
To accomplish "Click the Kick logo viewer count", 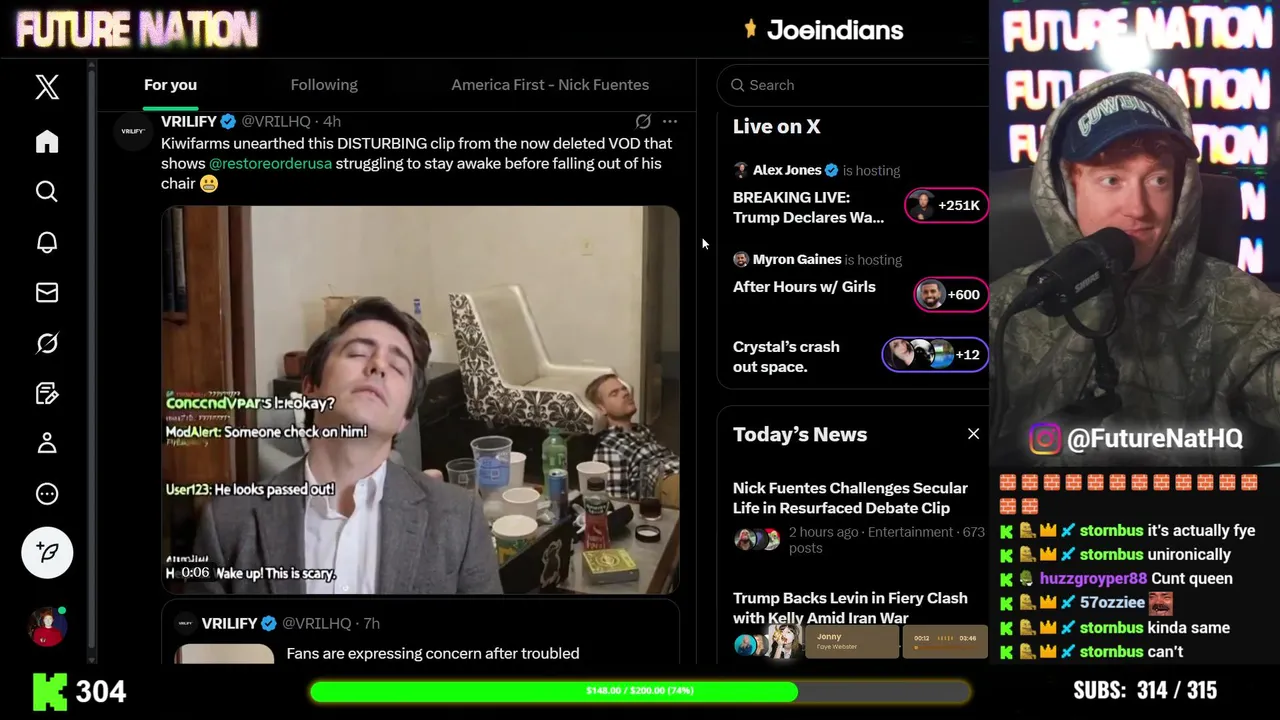I will tap(80, 691).
